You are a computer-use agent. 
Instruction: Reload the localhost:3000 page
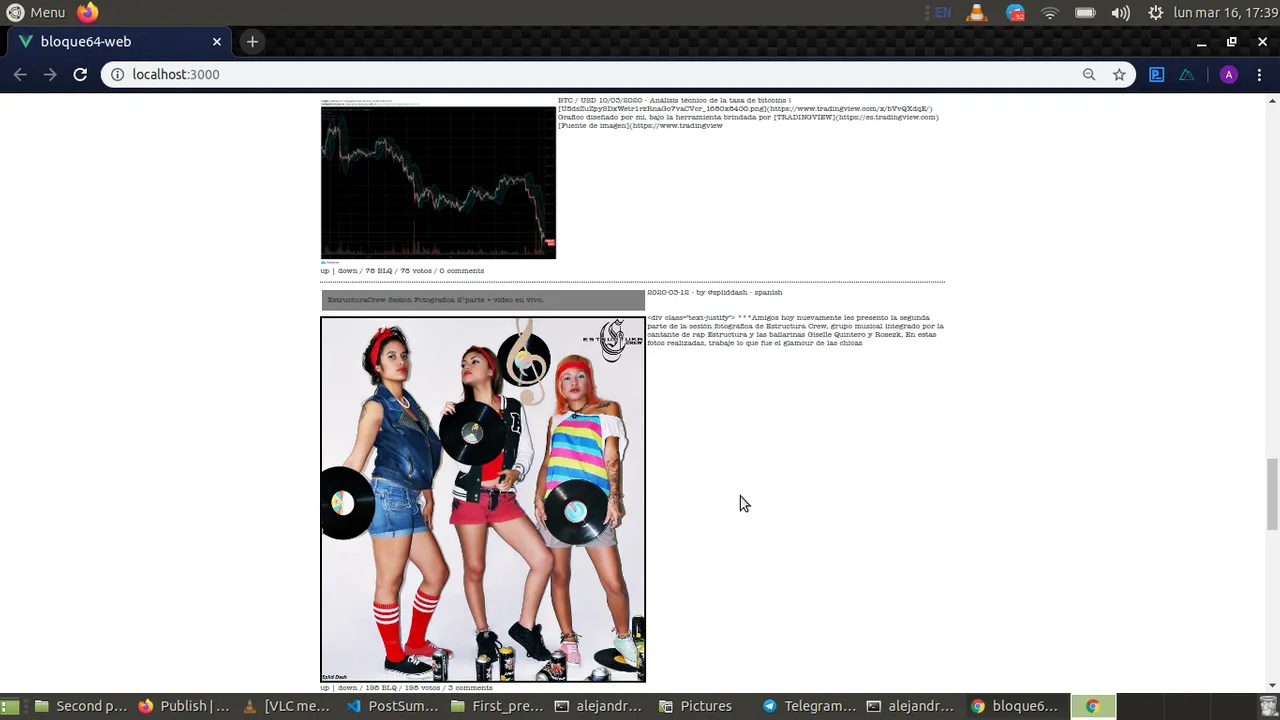(x=80, y=74)
